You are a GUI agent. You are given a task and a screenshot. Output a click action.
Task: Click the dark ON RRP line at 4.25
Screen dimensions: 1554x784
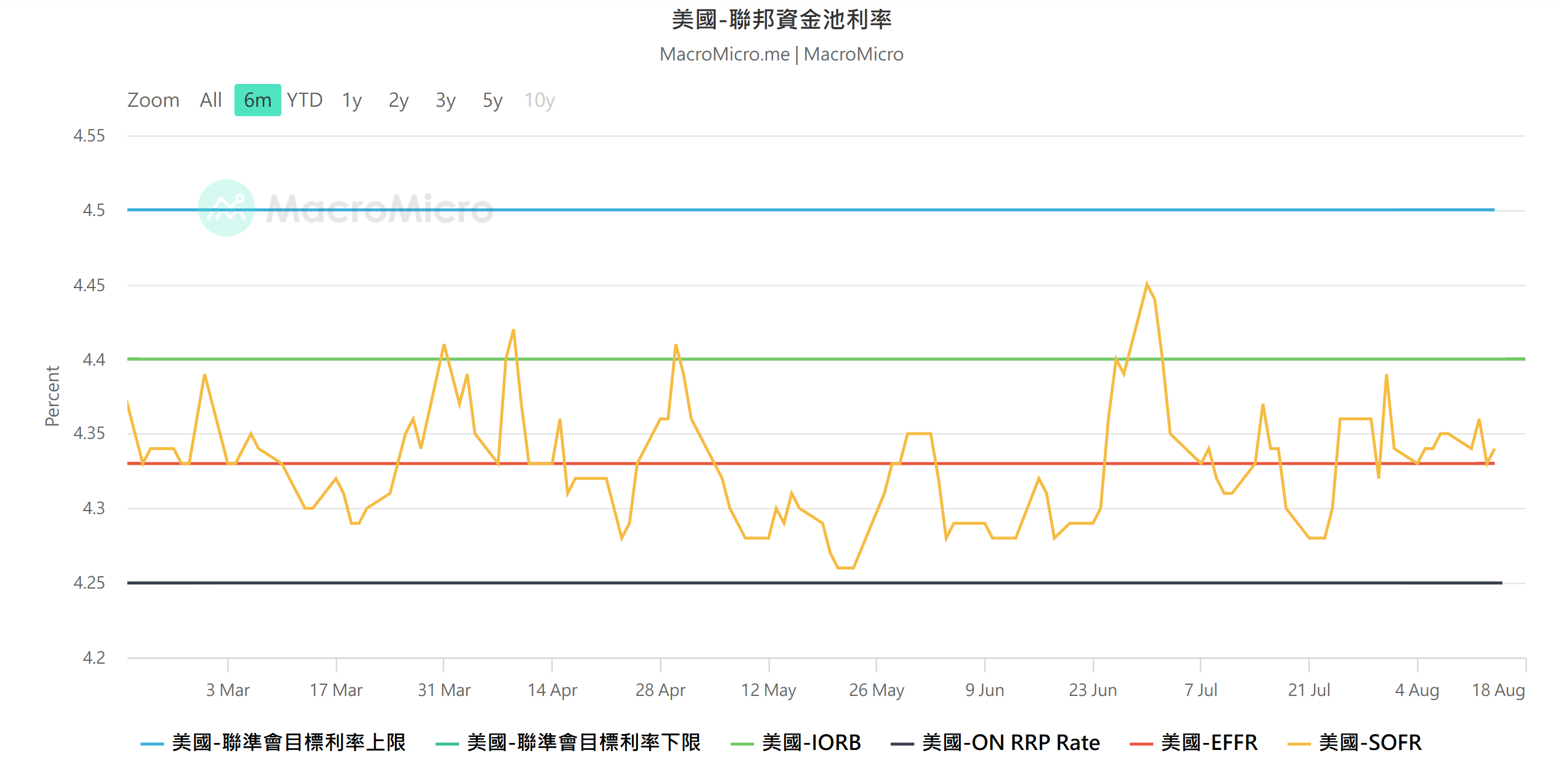coord(815,583)
